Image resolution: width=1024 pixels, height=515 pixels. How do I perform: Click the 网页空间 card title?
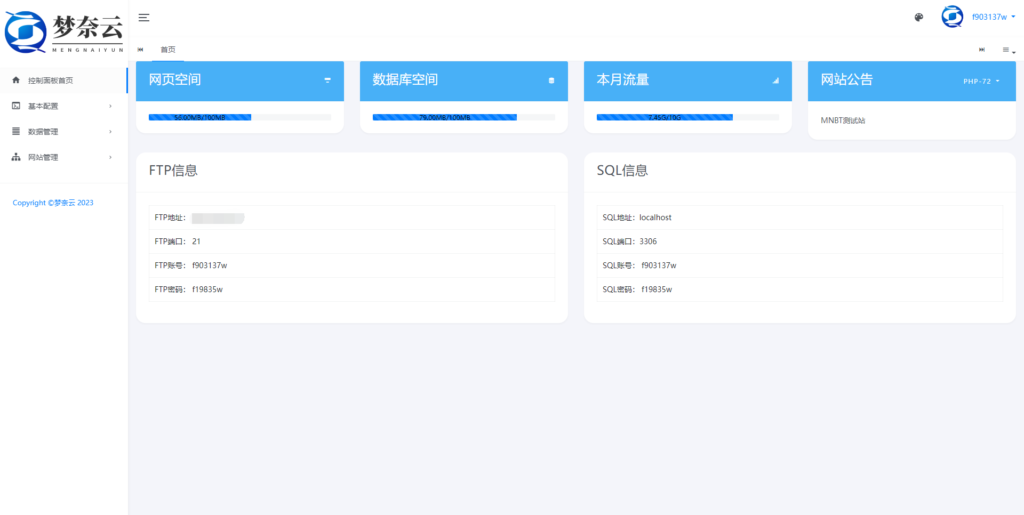click(x=175, y=80)
